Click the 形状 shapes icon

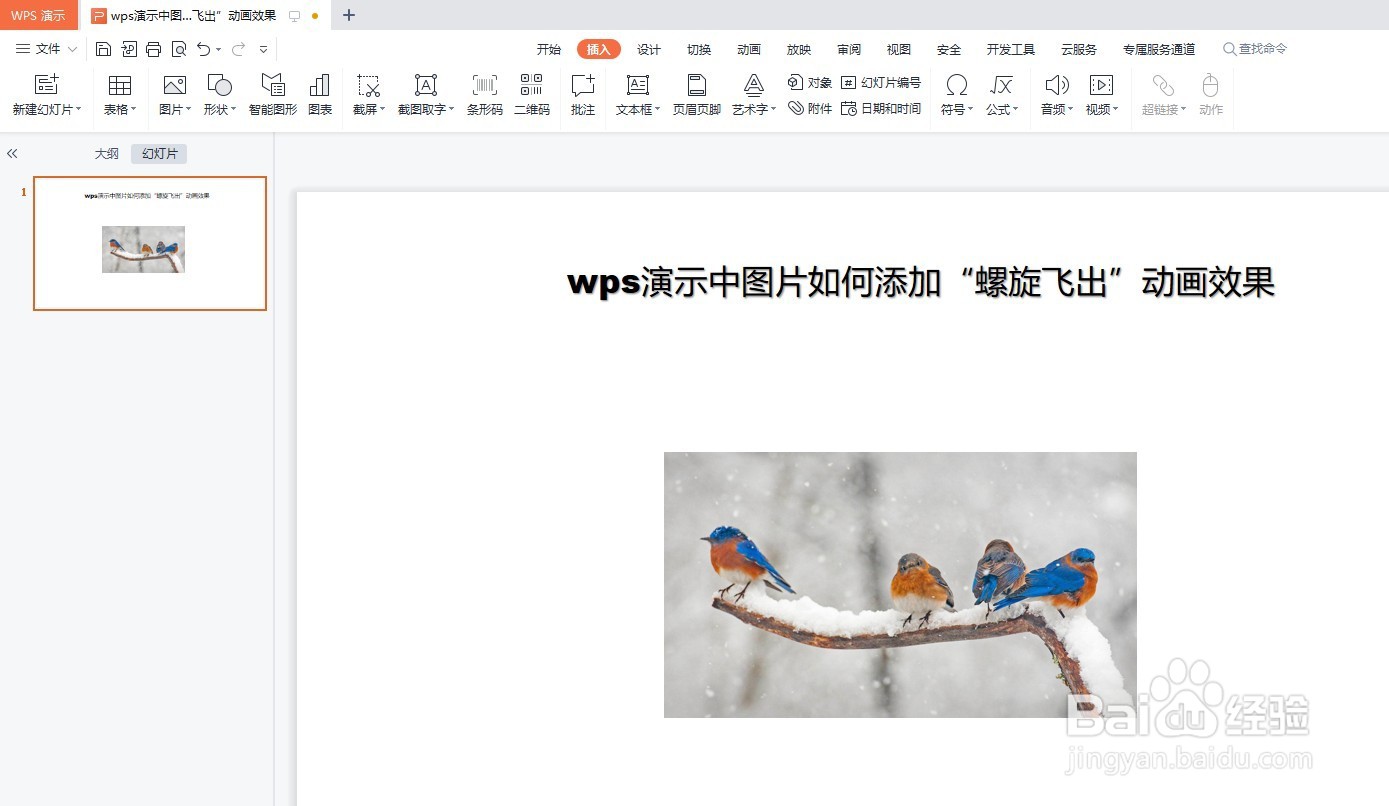pos(219,85)
